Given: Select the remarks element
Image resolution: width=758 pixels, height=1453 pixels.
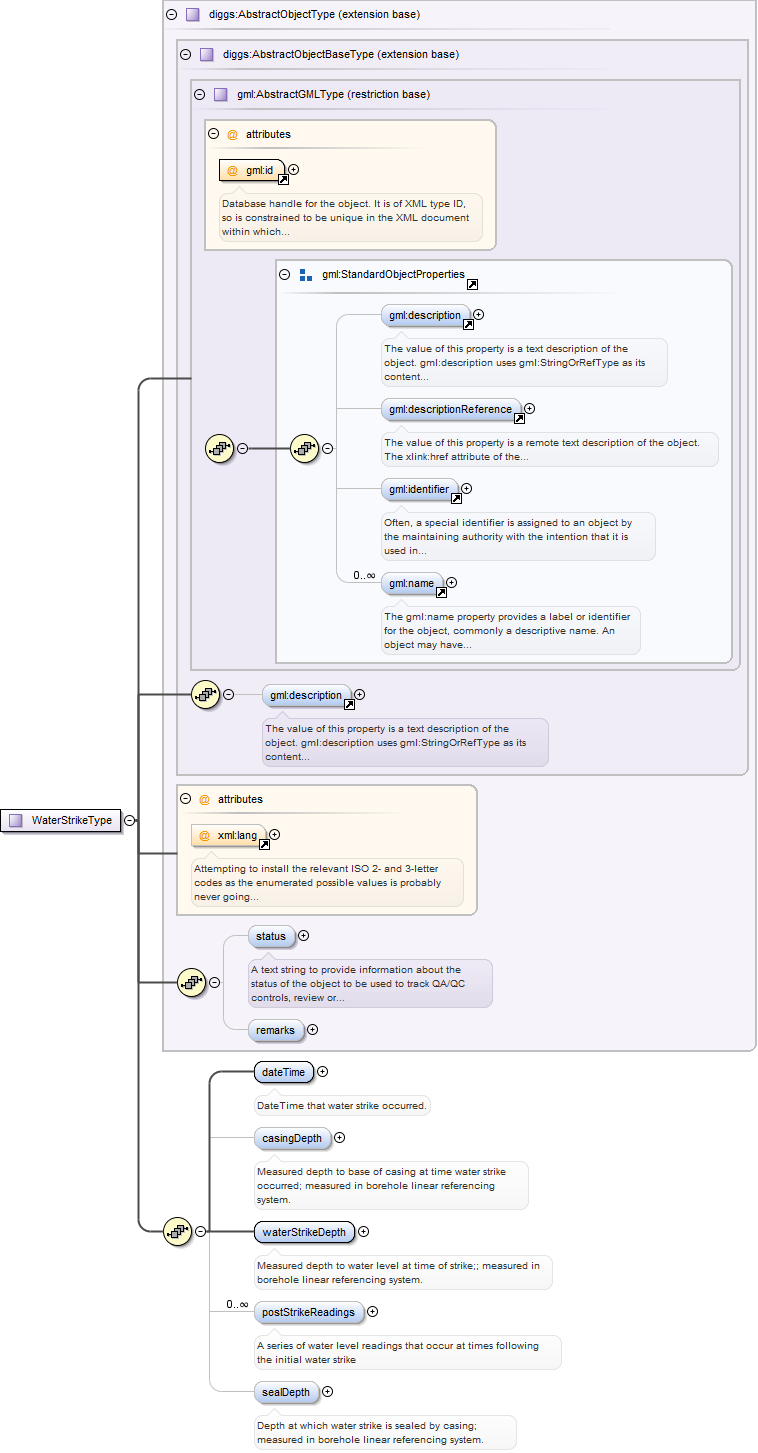Looking at the screenshot, I should click(275, 1029).
